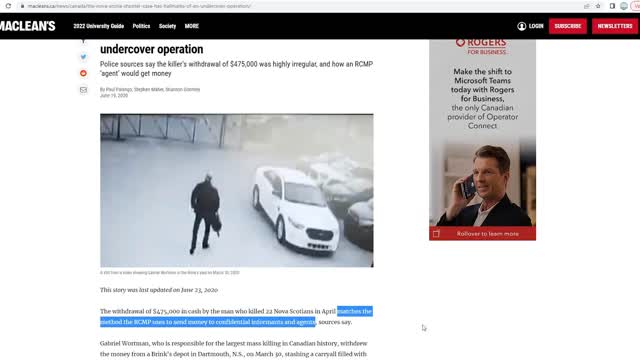Open the Society section
This screenshot has height=360, width=640.
[167, 26]
